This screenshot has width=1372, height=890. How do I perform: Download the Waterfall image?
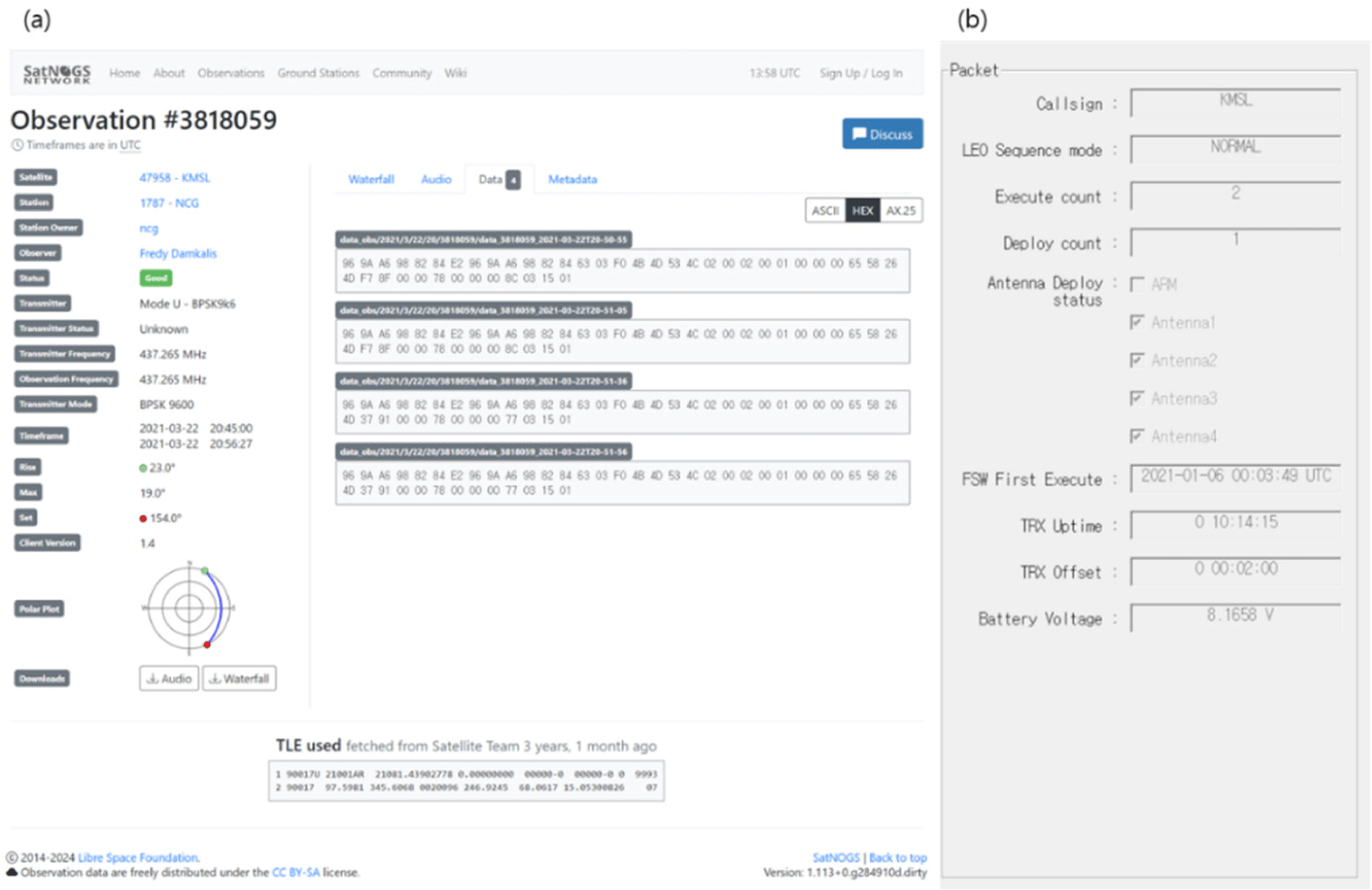tap(239, 679)
